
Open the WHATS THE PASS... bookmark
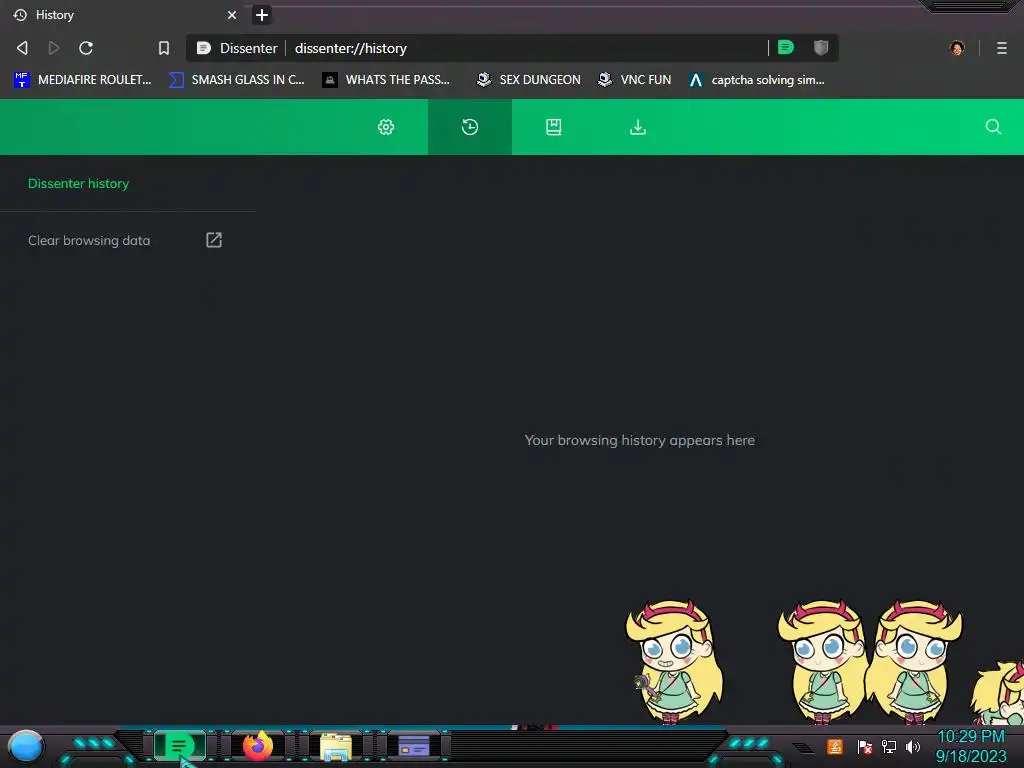tap(386, 80)
